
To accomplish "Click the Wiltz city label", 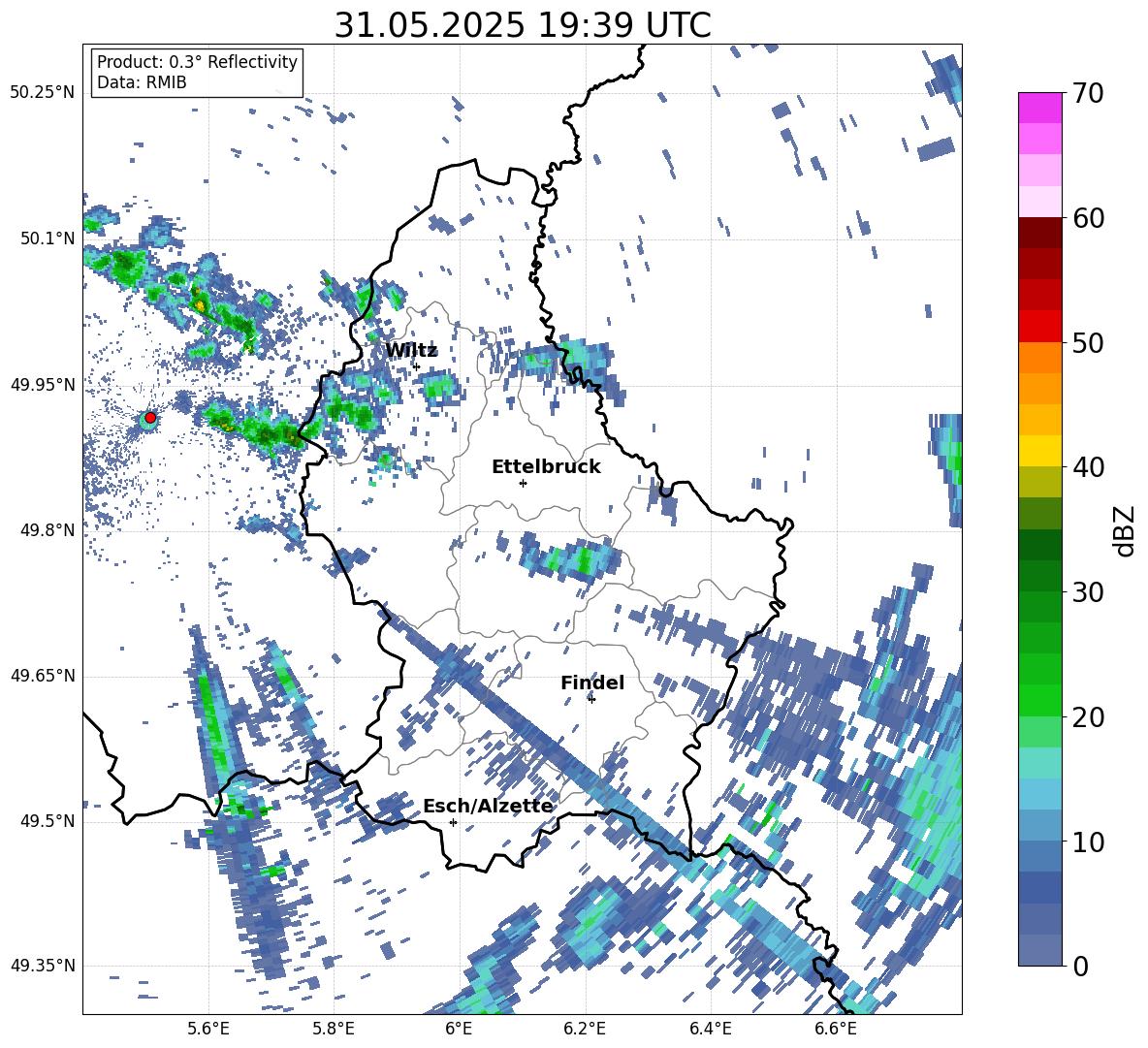I will (x=411, y=350).
